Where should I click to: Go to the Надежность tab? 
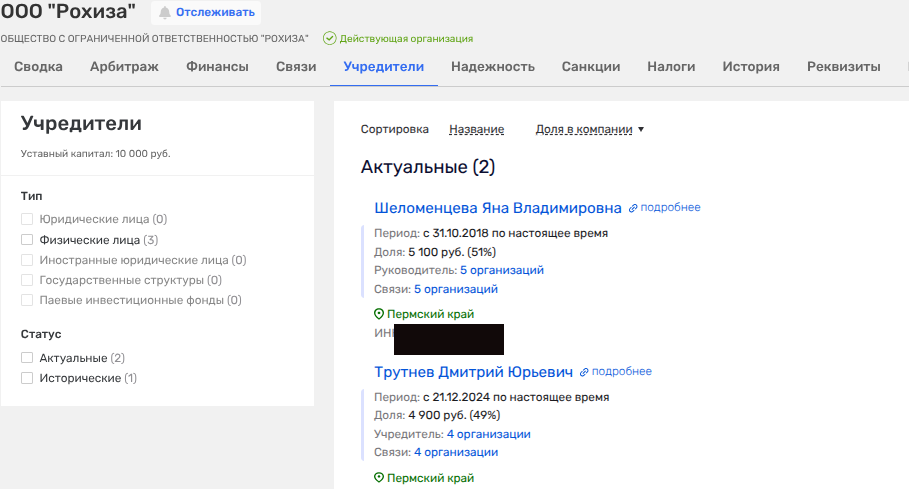[492, 67]
